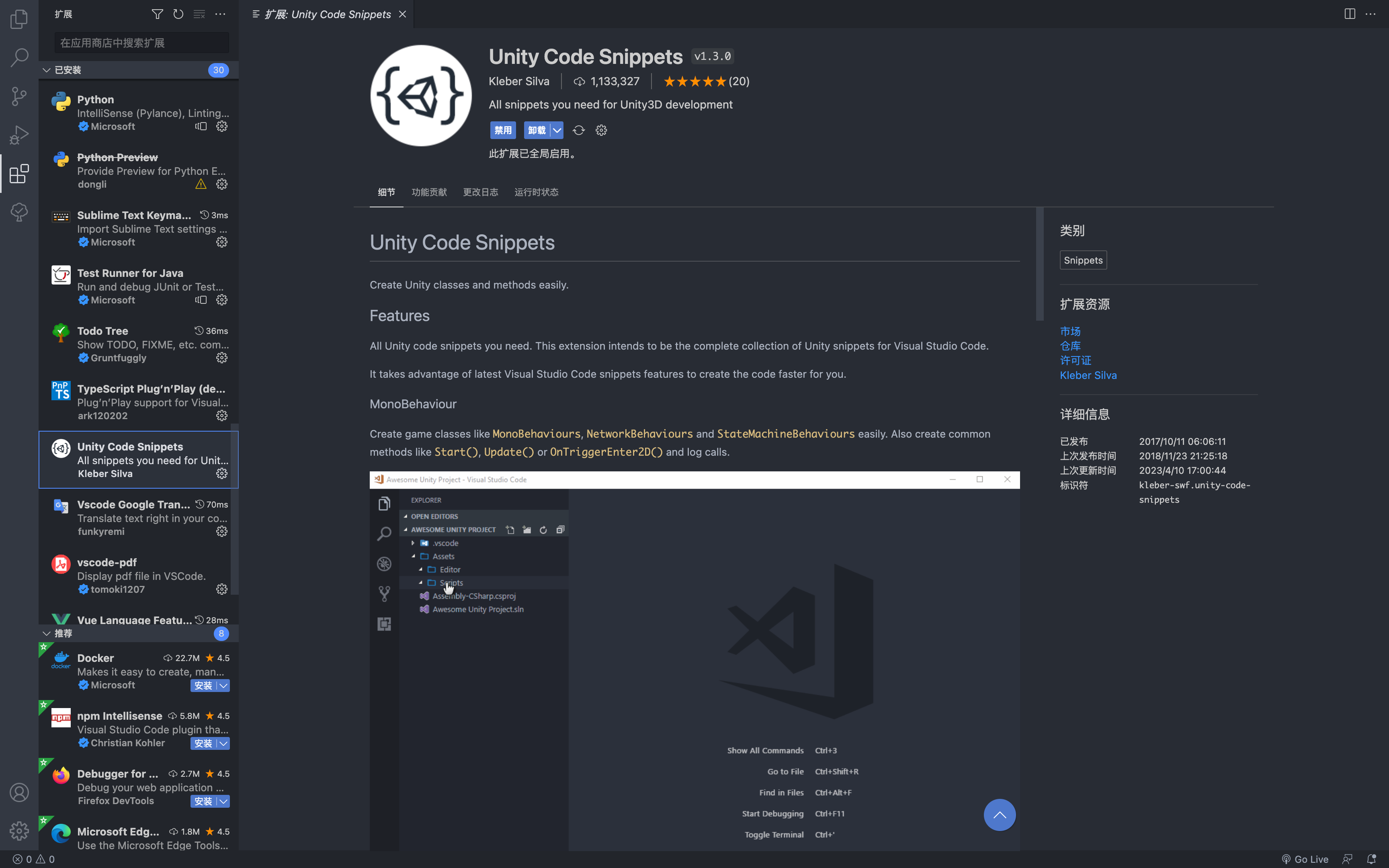This screenshot has height=868, width=1389.
Task: Refresh the extensions list
Action: tap(178, 14)
